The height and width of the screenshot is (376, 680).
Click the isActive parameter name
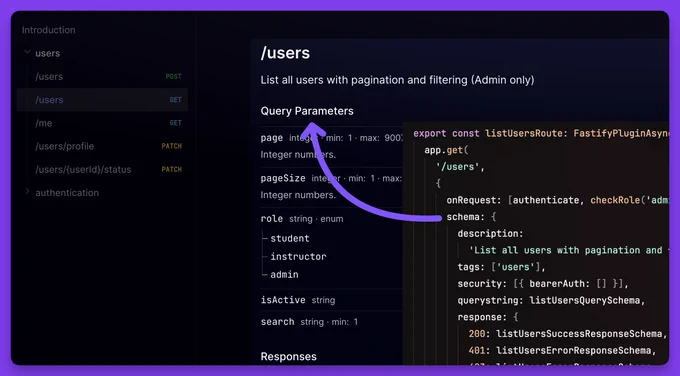point(283,300)
